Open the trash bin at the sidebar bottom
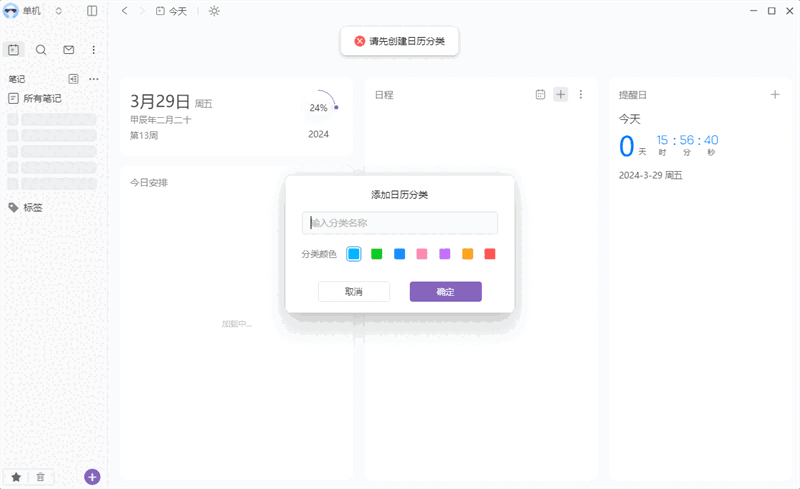800x489 pixels. (x=40, y=477)
